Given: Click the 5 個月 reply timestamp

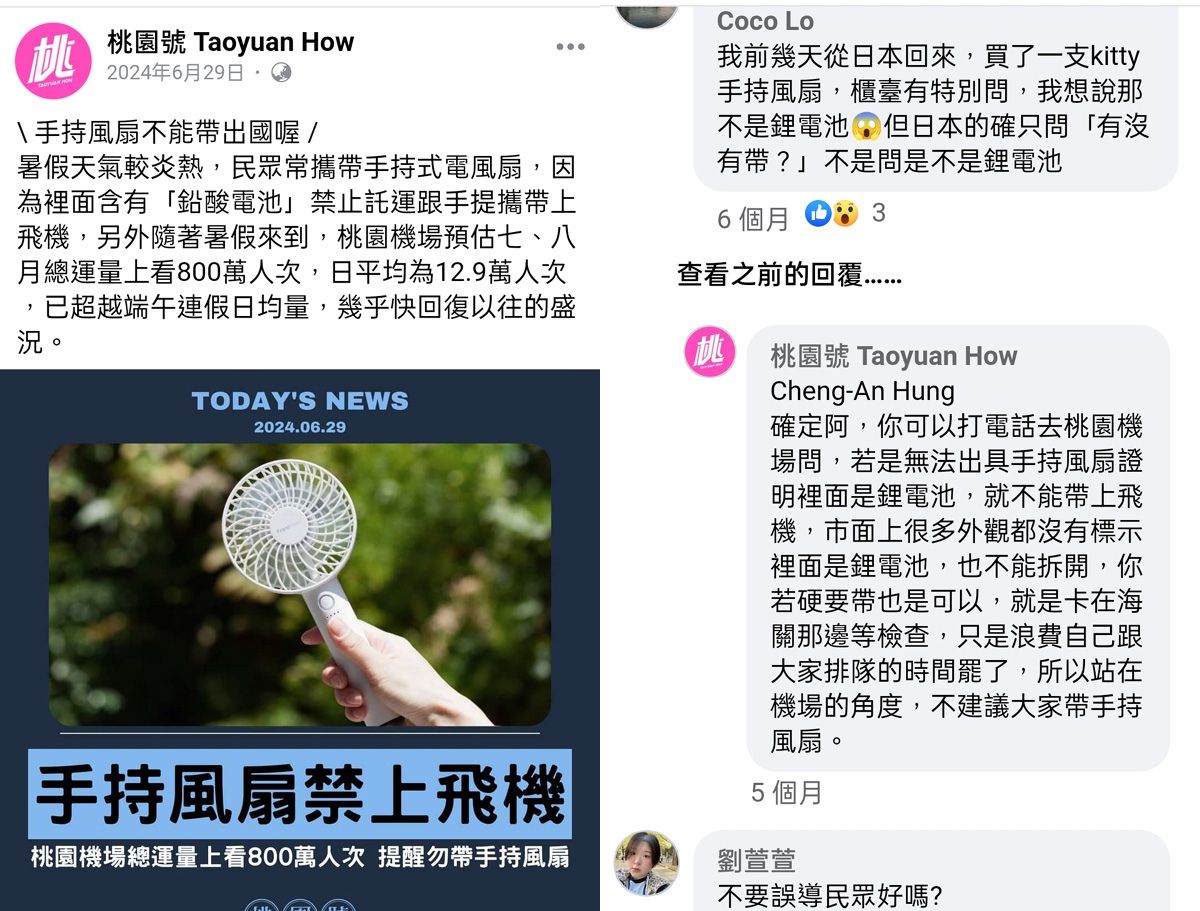Looking at the screenshot, I should [x=786, y=793].
